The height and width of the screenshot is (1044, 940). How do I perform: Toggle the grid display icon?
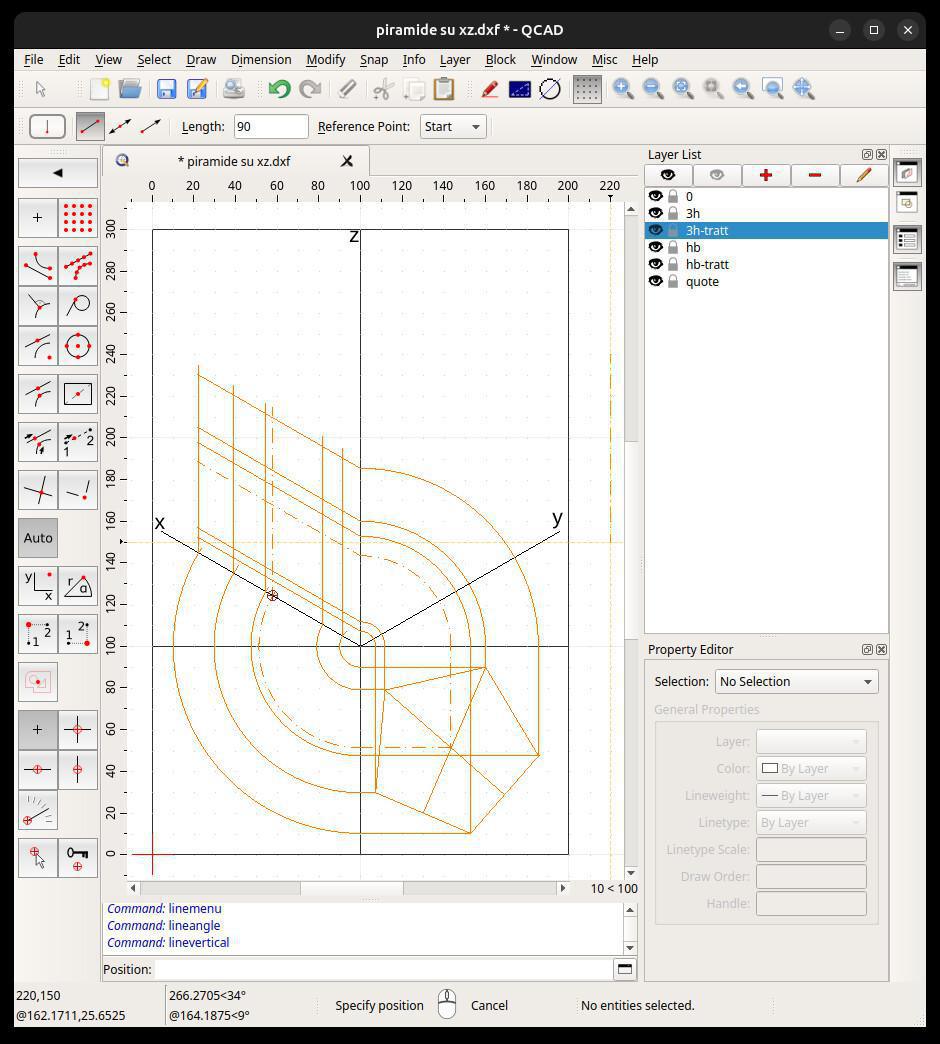(587, 89)
